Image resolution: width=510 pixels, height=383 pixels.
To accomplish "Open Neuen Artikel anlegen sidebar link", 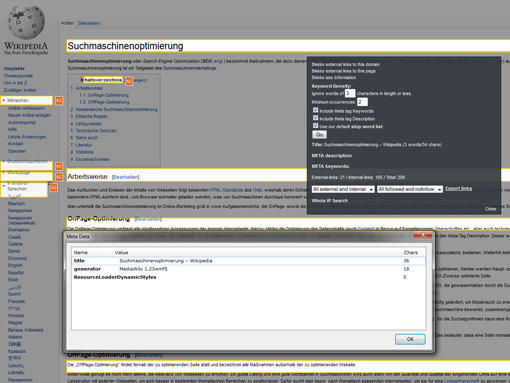I will 30,115.
